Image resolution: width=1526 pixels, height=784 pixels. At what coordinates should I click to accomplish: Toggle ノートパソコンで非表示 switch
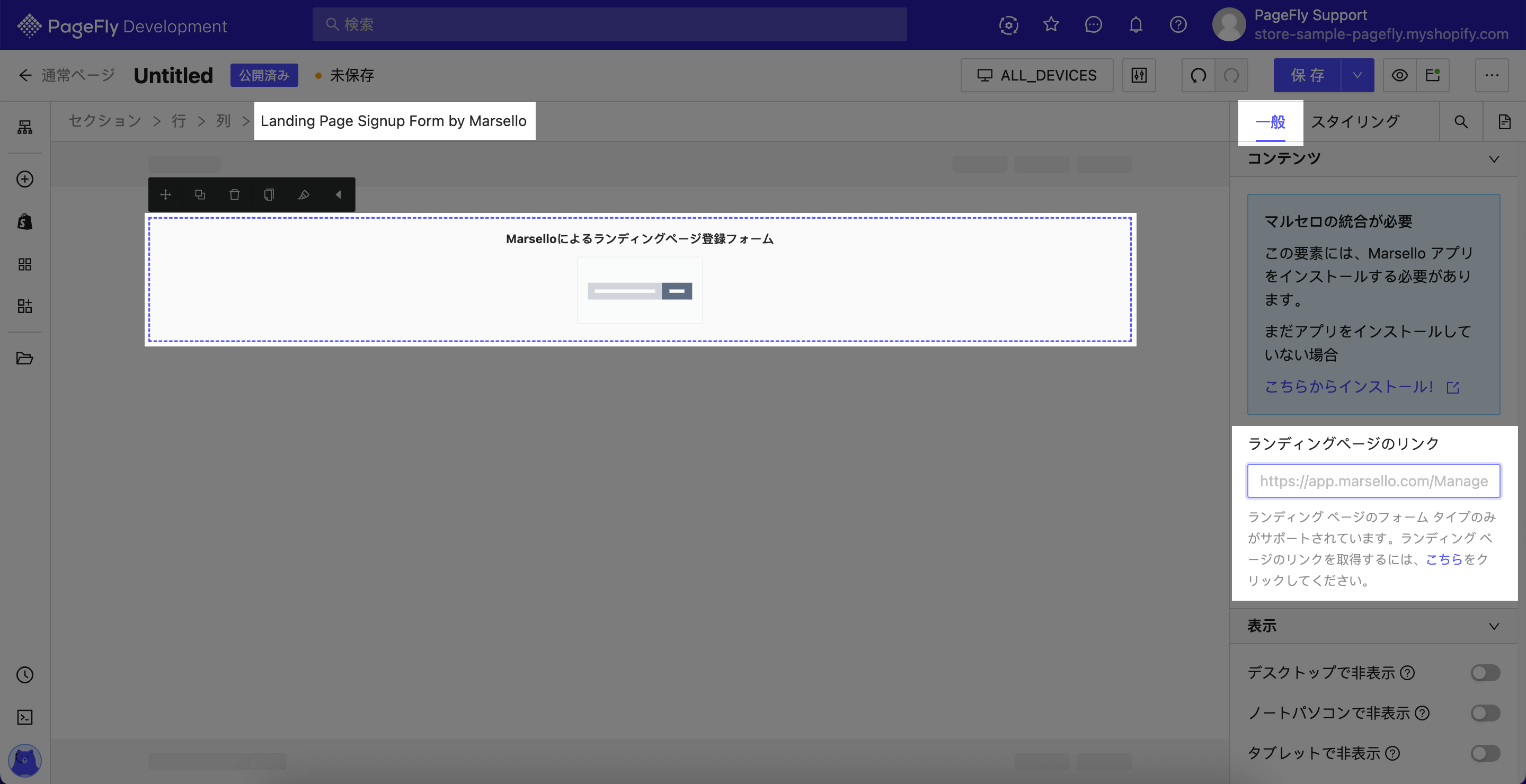tap(1485, 713)
